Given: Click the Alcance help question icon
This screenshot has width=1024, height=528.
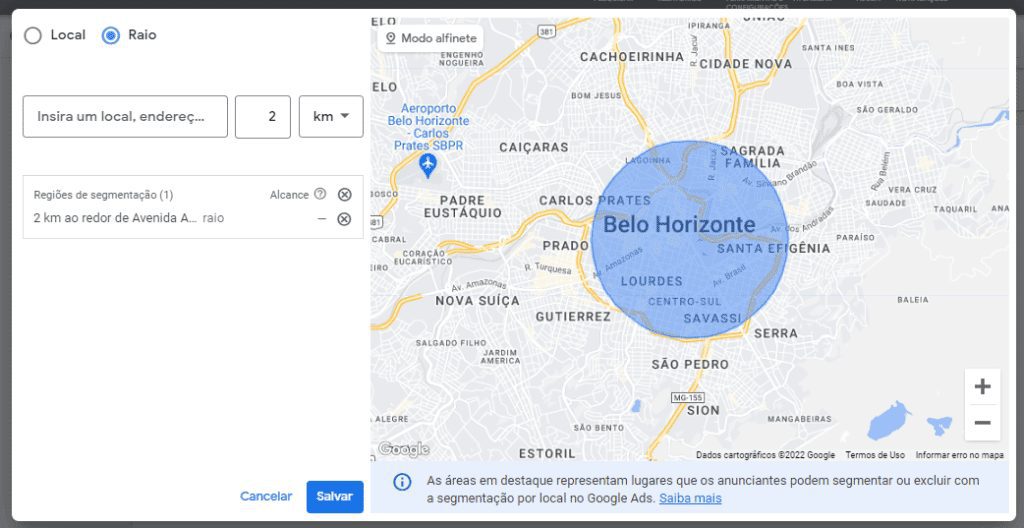Looking at the screenshot, I should [x=320, y=194].
